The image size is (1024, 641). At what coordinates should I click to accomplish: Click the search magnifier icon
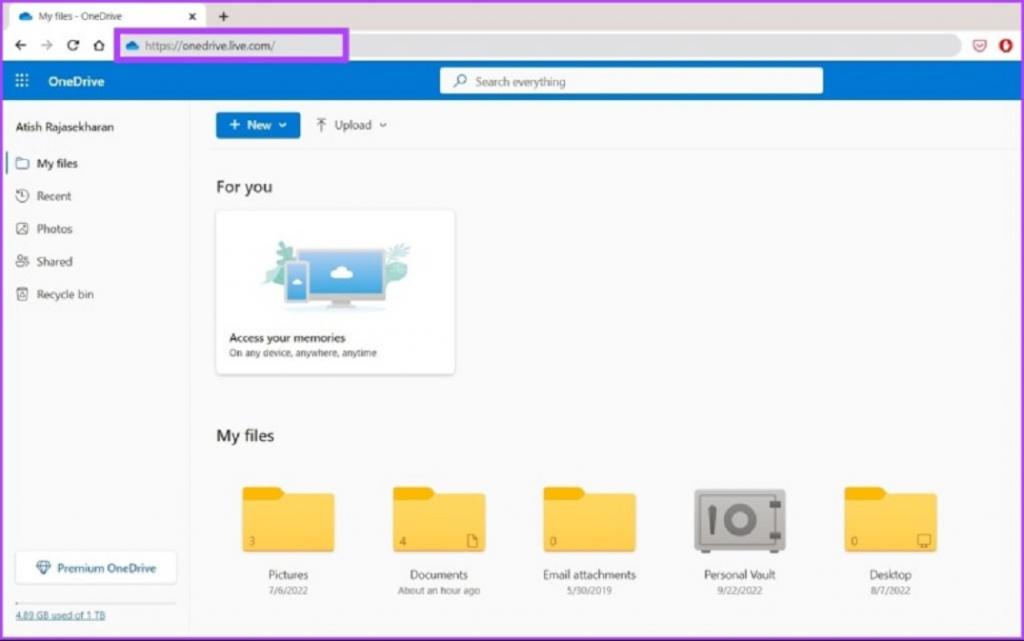click(460, 80)
